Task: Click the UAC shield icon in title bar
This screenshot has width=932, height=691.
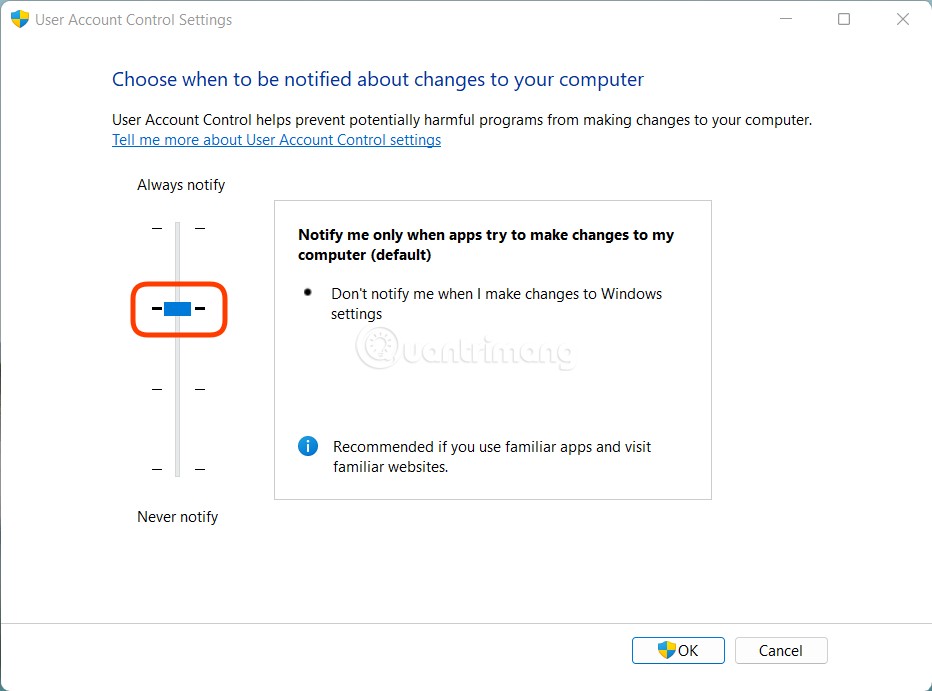Action: 20,19
